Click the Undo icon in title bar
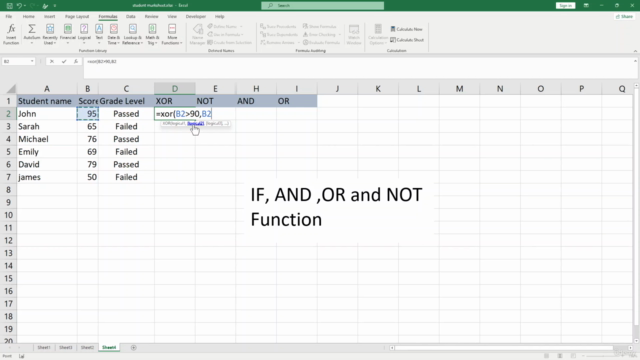640x360 pixels. 19,6
